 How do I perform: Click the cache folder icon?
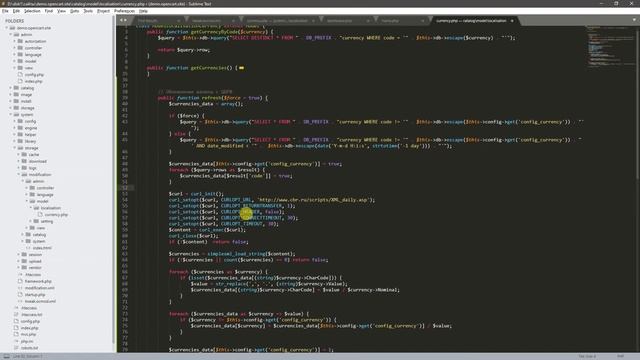(x=24, y=155)
